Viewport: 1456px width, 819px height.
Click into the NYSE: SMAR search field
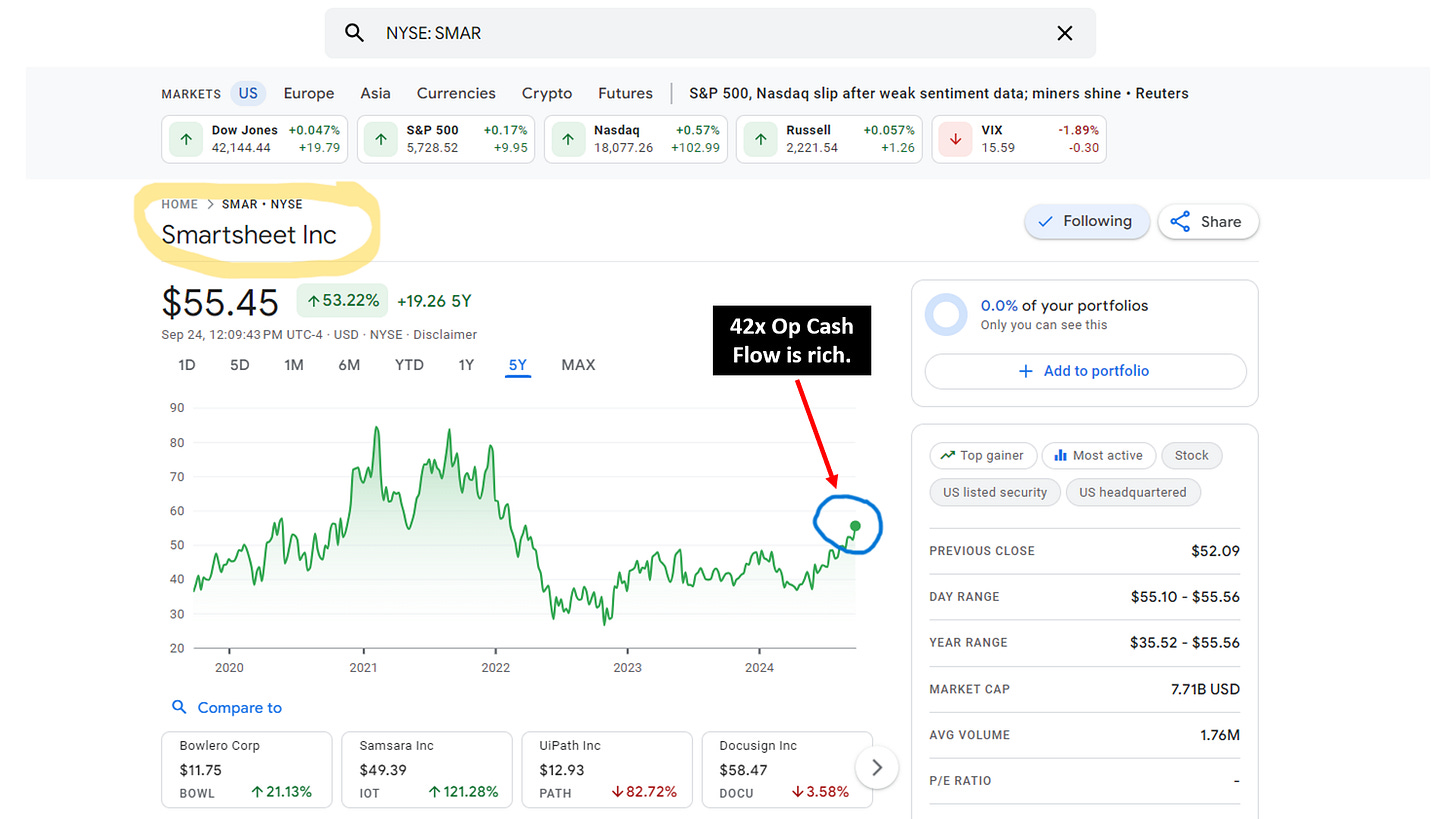click(x=710, y=33)
